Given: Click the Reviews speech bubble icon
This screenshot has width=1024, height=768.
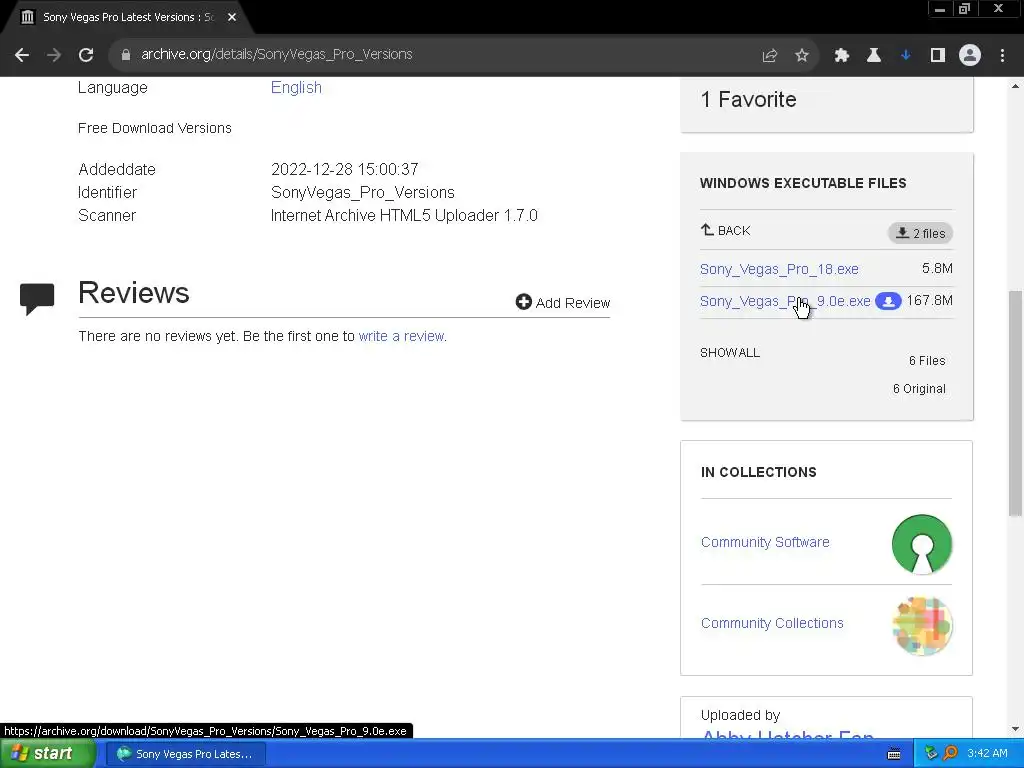Looking at the screenshot, I should 37,299.
